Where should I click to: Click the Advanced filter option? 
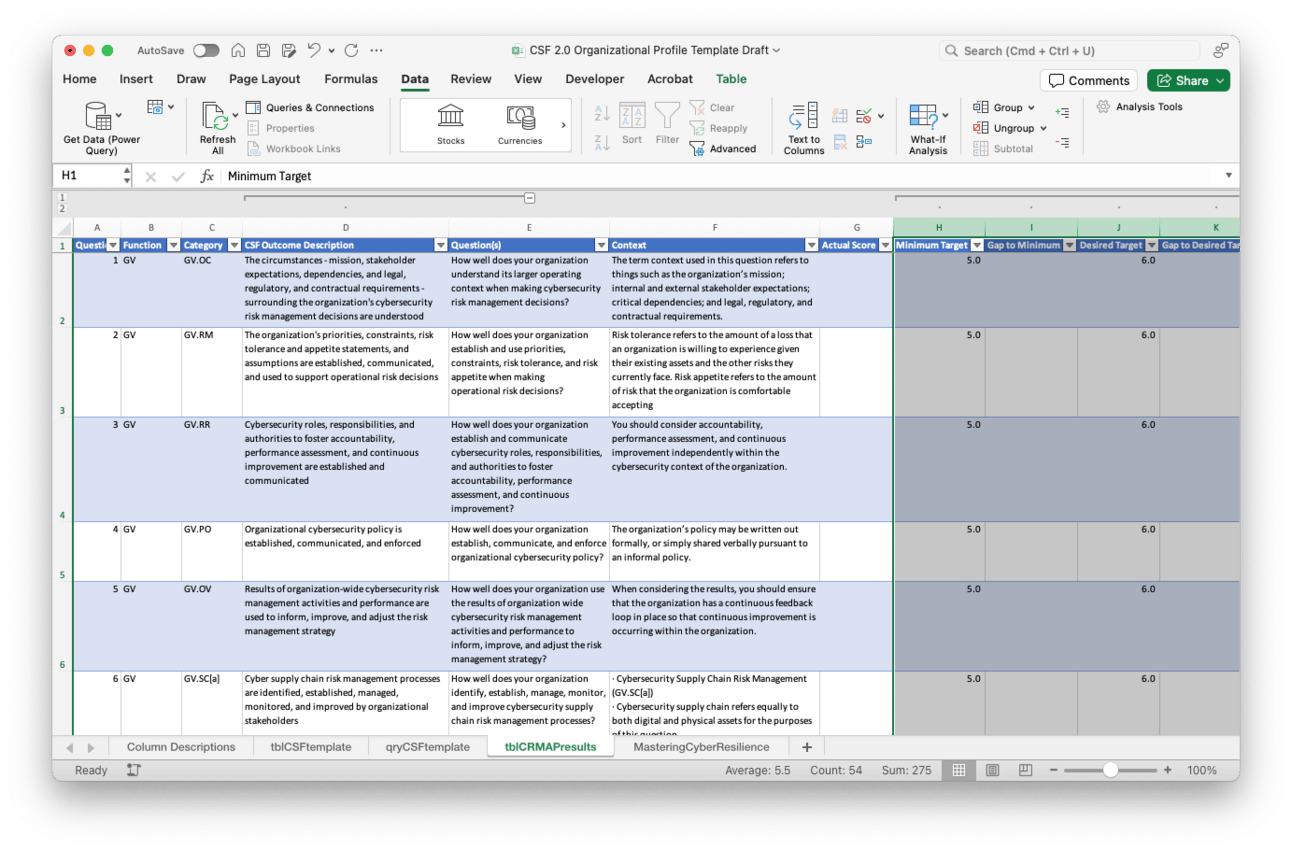723,149
